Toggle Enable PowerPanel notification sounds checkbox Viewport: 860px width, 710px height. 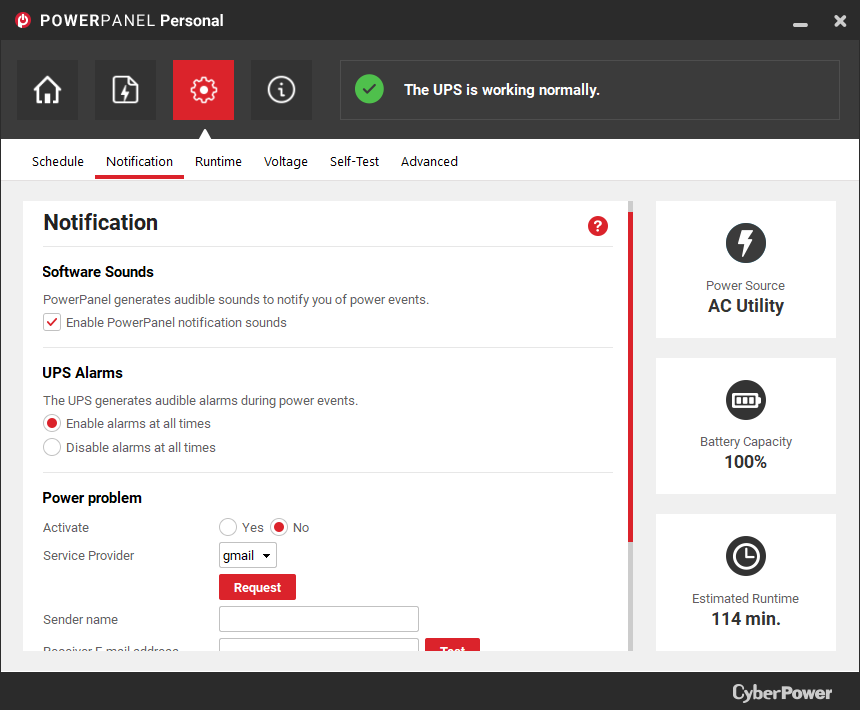(x=52, y=322)
